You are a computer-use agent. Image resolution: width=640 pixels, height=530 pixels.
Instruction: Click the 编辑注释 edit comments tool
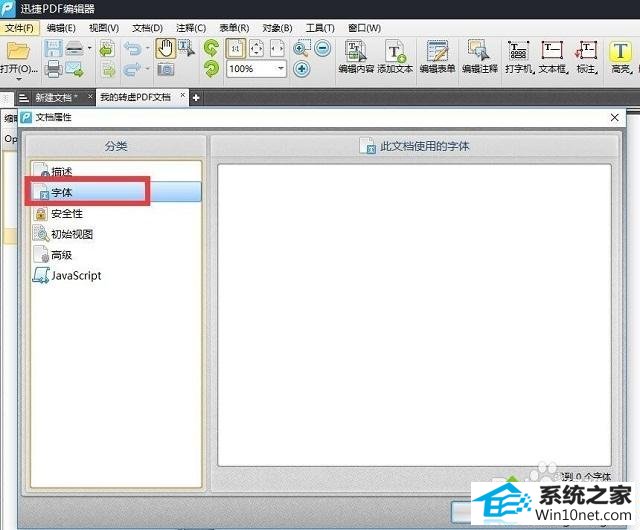[x=480, y=57]
